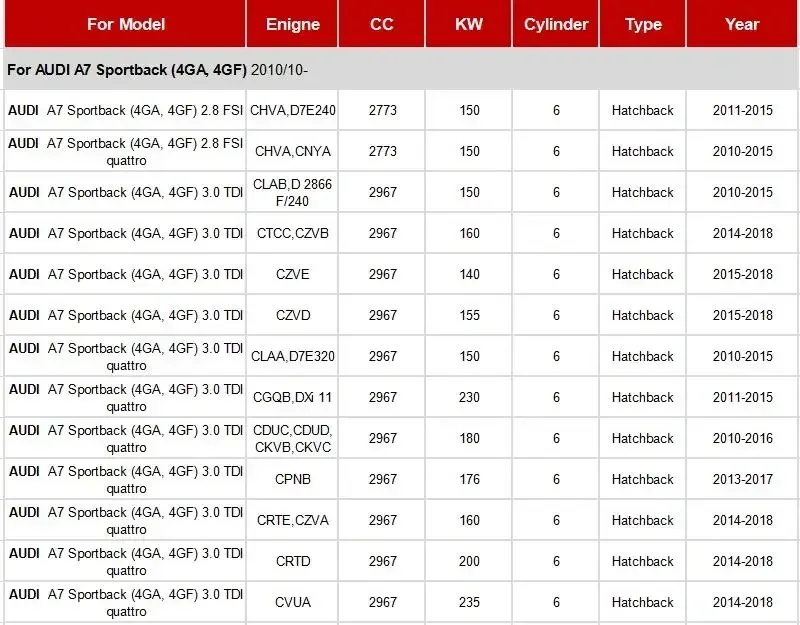800x625 pixels.
Task: Click the Type column header
Action: tap(643, 24)
